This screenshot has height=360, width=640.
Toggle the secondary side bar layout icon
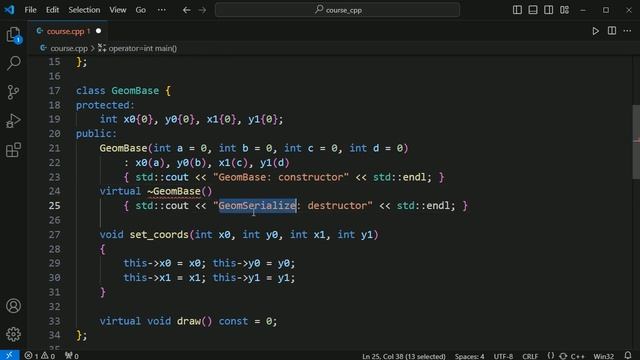click(549, 10)
